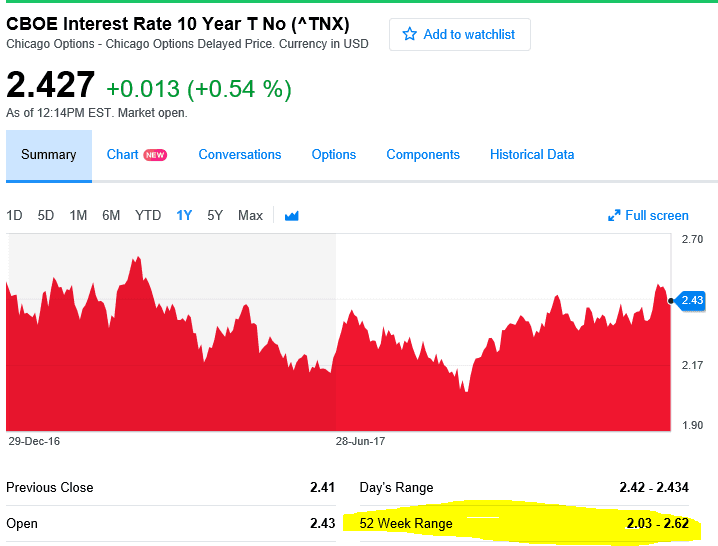Select the 1D chart range
Image resolution: width=718 pixels, height=546 pixels.
[x=15, y=215]
